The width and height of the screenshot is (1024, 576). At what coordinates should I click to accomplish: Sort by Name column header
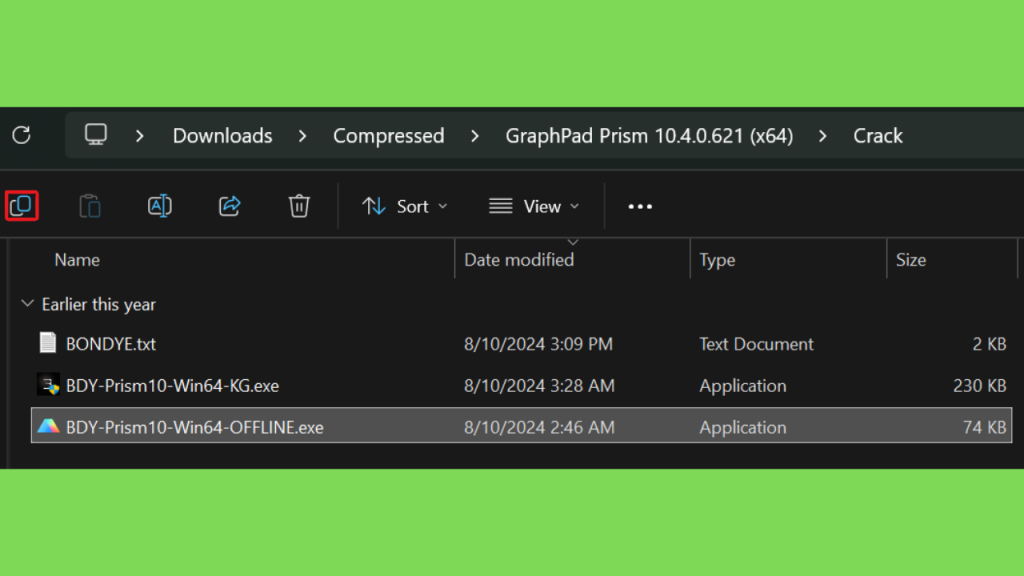pos(77,260)
